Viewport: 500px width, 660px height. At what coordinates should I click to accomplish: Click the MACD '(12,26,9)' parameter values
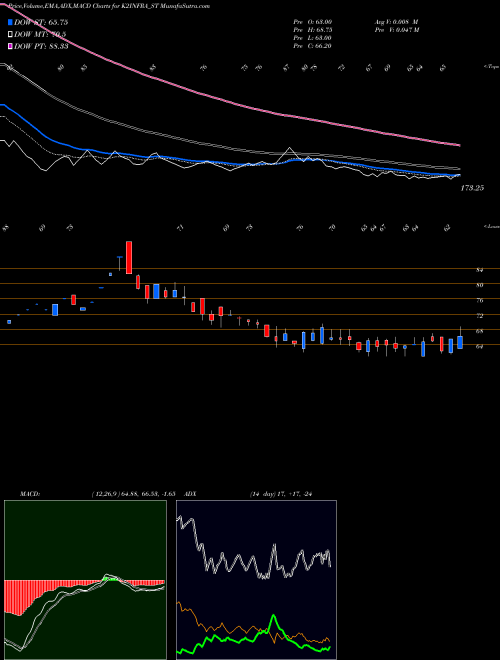click(133, 493)
